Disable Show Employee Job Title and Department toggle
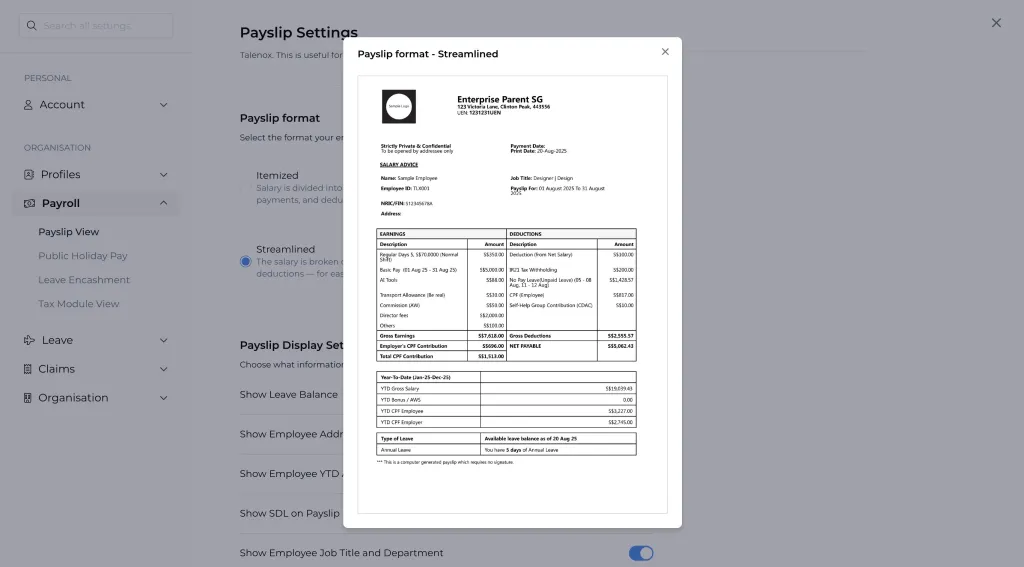The image size is (1024, 567). click(x=640, y=553)
